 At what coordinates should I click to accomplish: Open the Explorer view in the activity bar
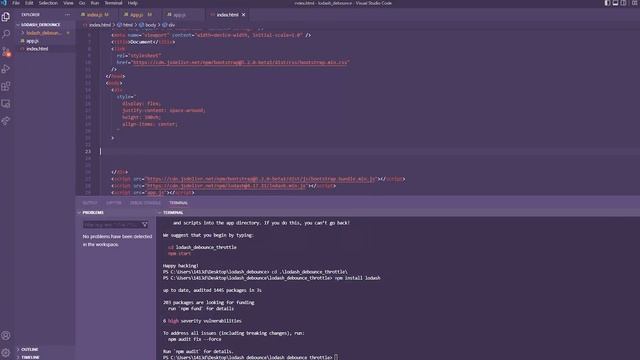coord(6,17)
